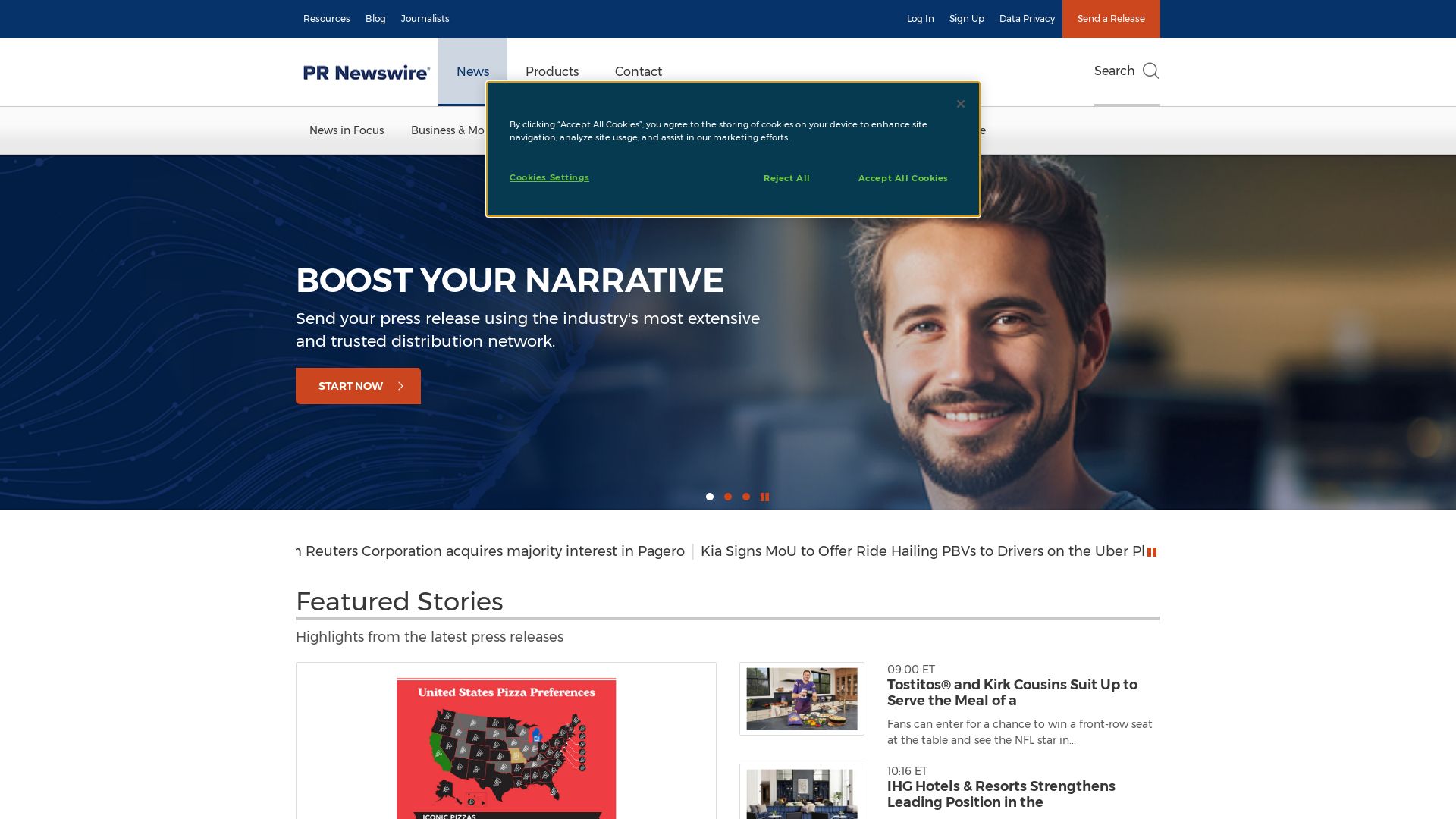Click the Log In link
The width and height of the screenshot is (1456, 819).
[919, 18]
